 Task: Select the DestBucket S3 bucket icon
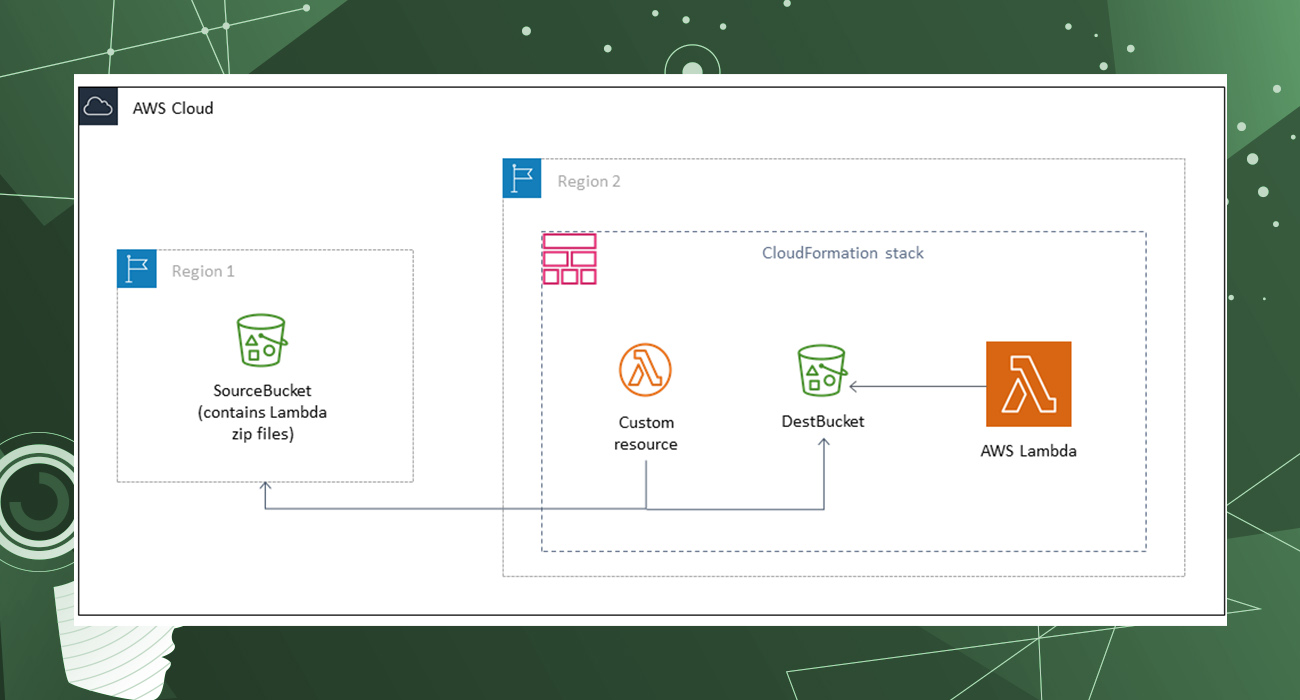point(822,372)
